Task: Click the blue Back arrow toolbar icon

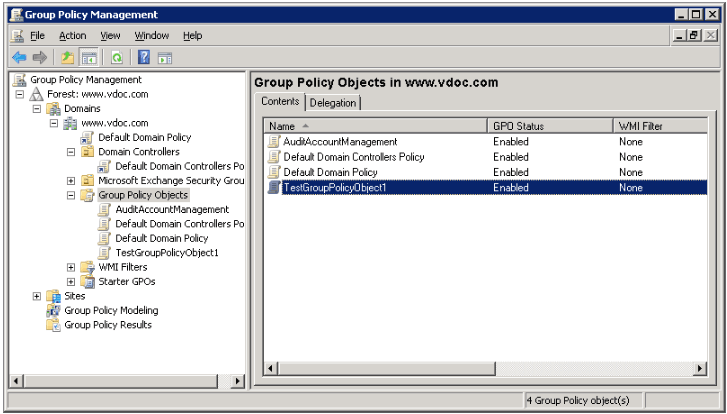Action: tap(19, 57)
